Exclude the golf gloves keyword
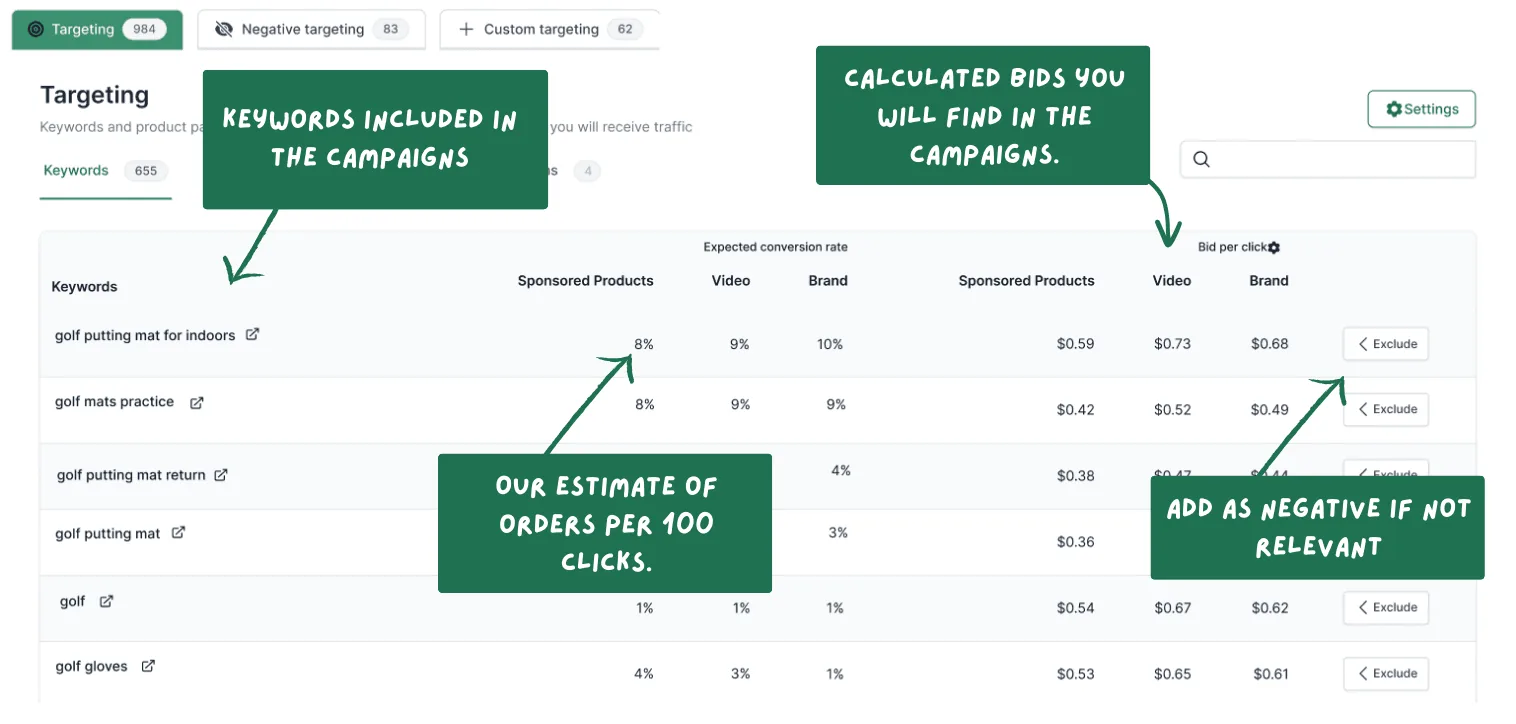 [1386, 673]
